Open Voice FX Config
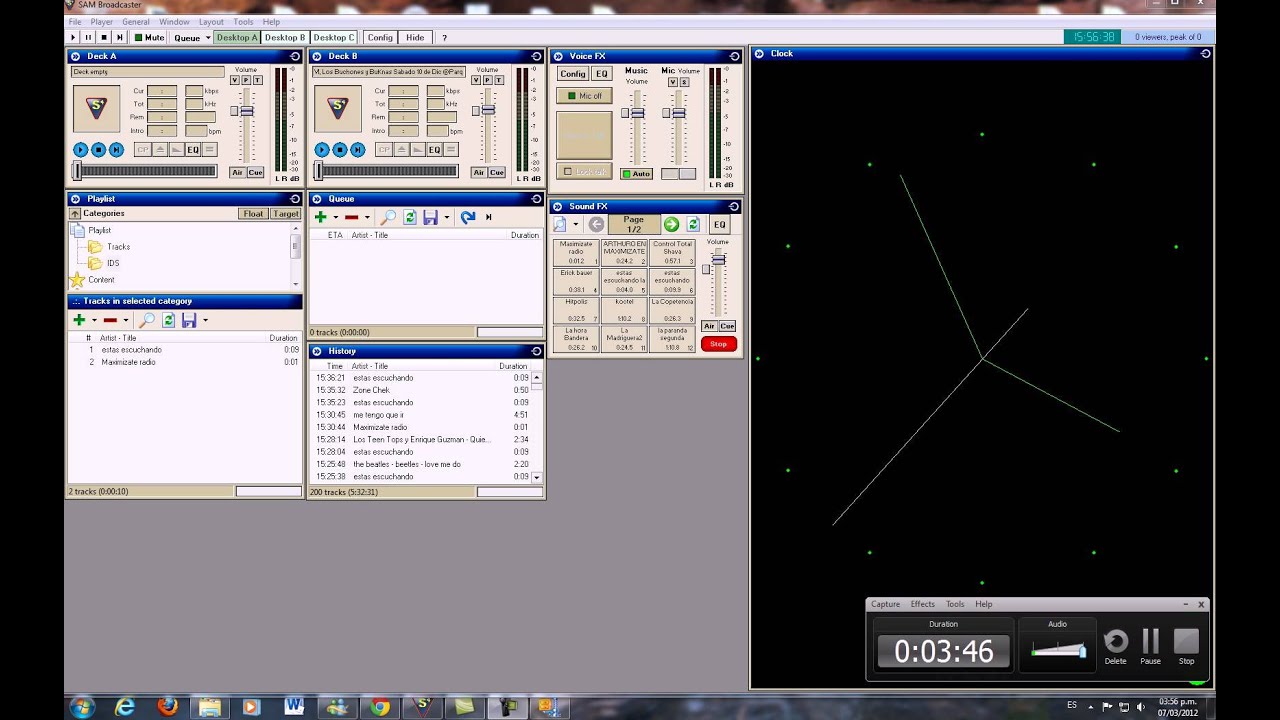 [x=573, y=74]
